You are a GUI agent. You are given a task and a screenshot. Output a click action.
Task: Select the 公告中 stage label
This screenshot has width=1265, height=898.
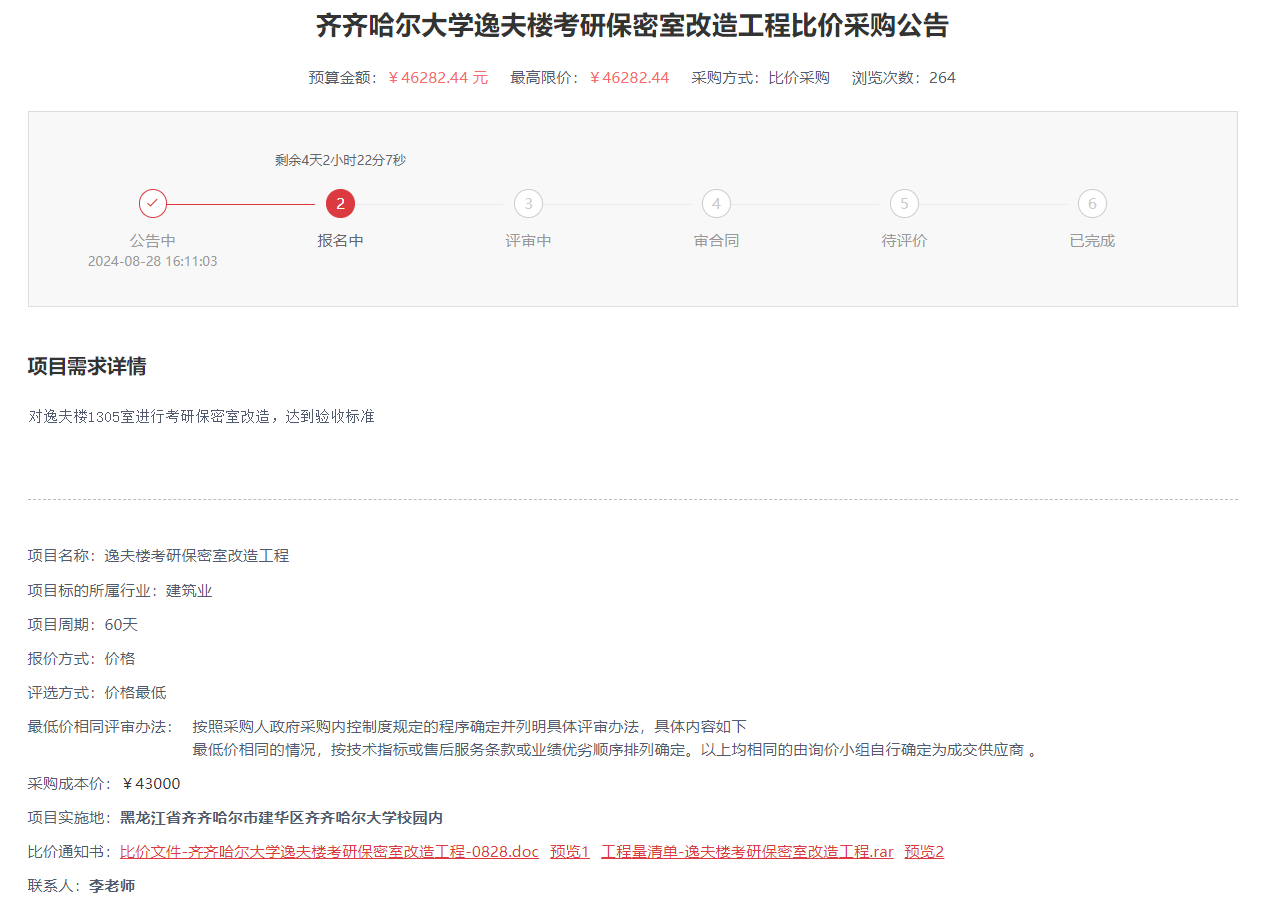pyautogui.click(x=153, y=241)
